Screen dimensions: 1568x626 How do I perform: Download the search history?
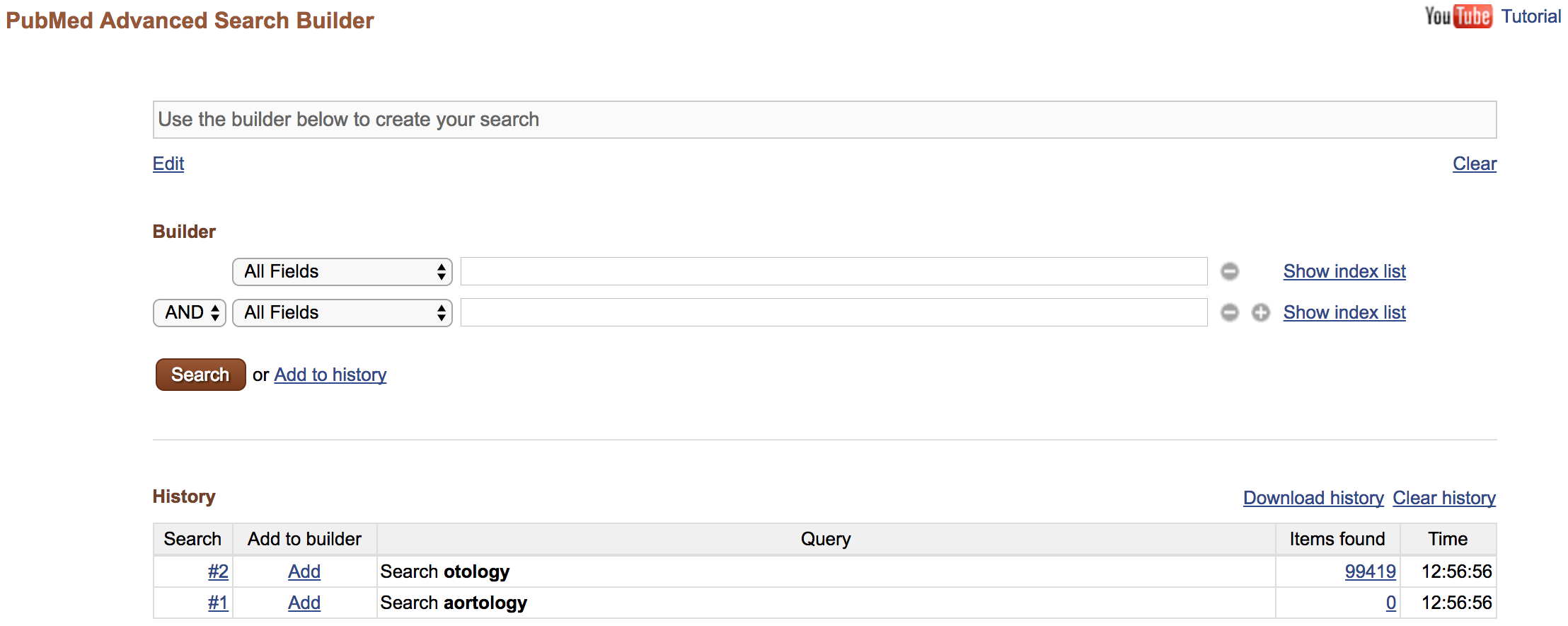coord(1313,498)
